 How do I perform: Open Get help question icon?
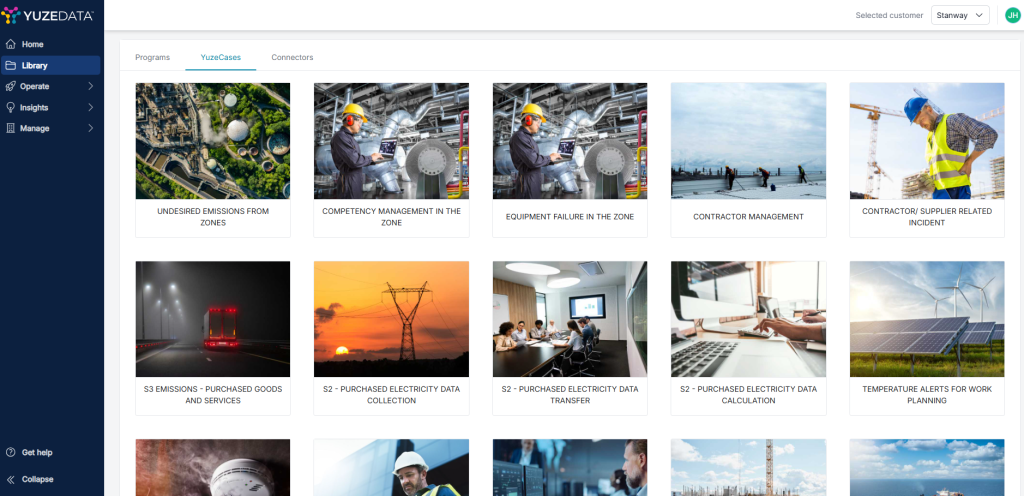click(11, 453)
